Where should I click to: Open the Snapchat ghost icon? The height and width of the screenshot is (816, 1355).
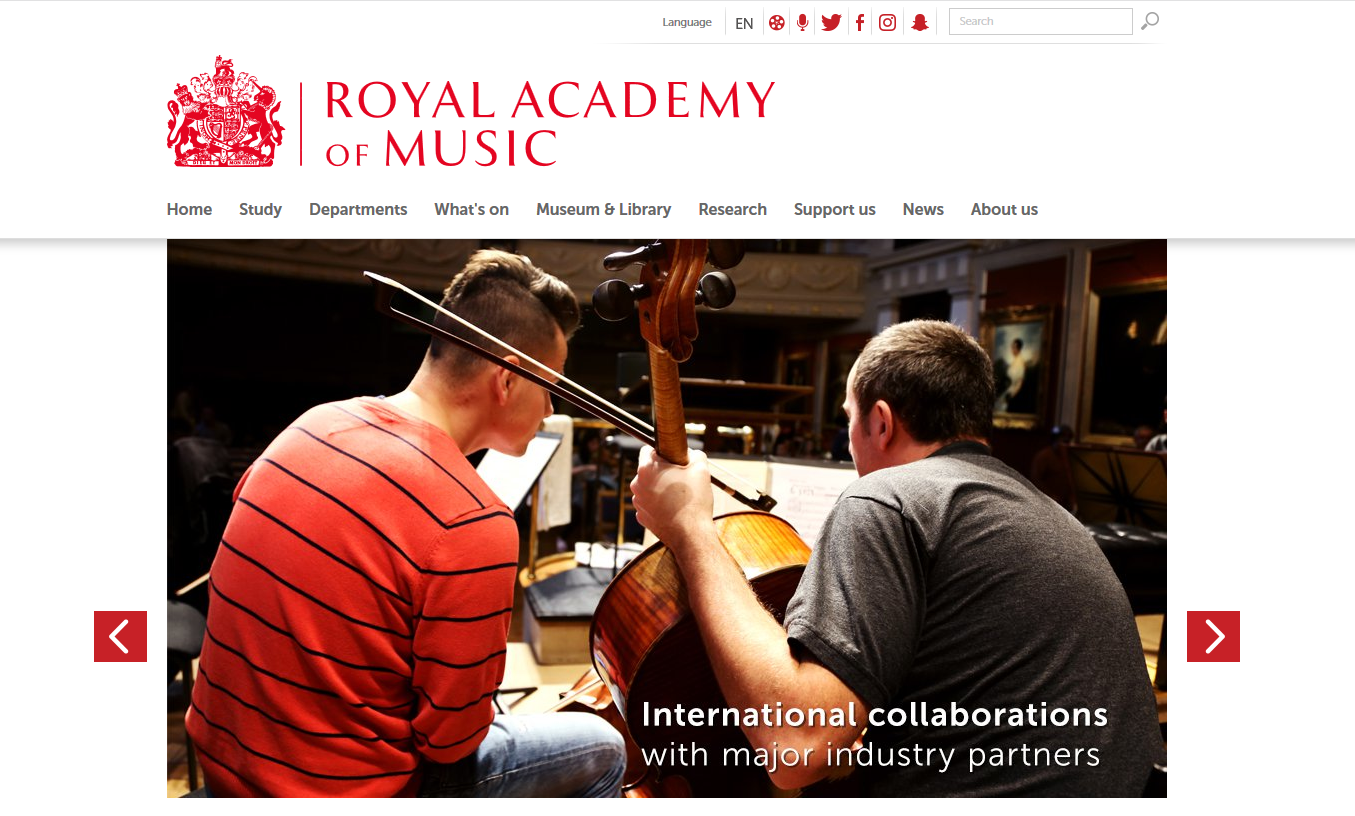(x=920, y=22)
